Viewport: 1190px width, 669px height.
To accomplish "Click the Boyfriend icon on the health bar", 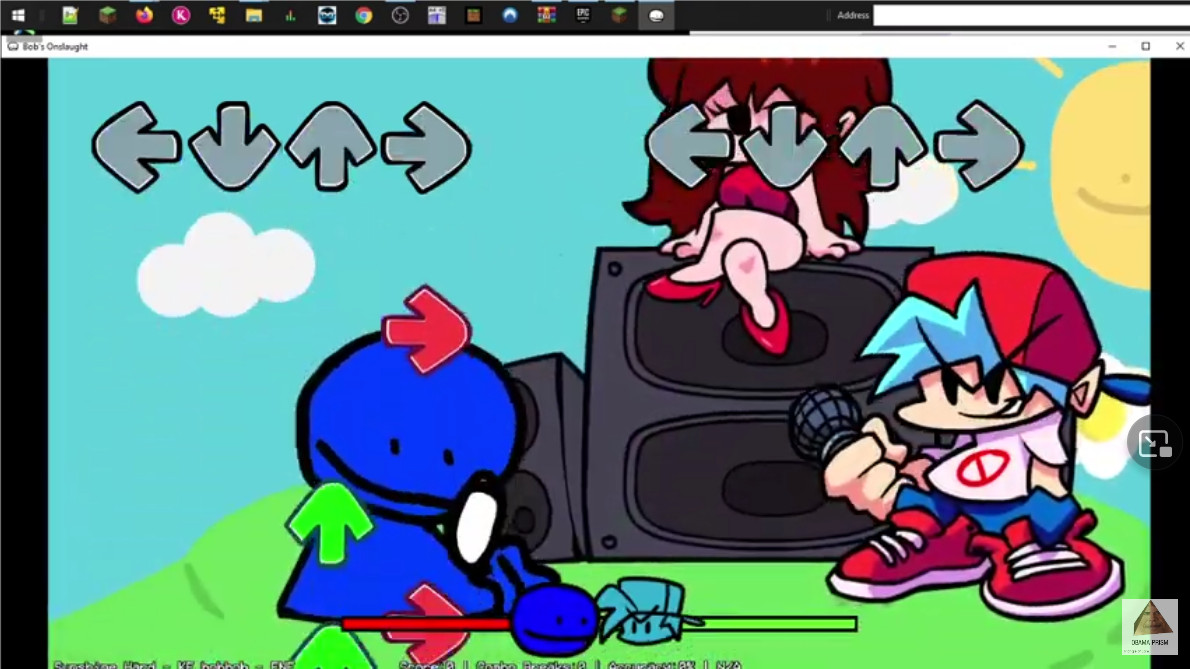I will [x=642, y=611].
